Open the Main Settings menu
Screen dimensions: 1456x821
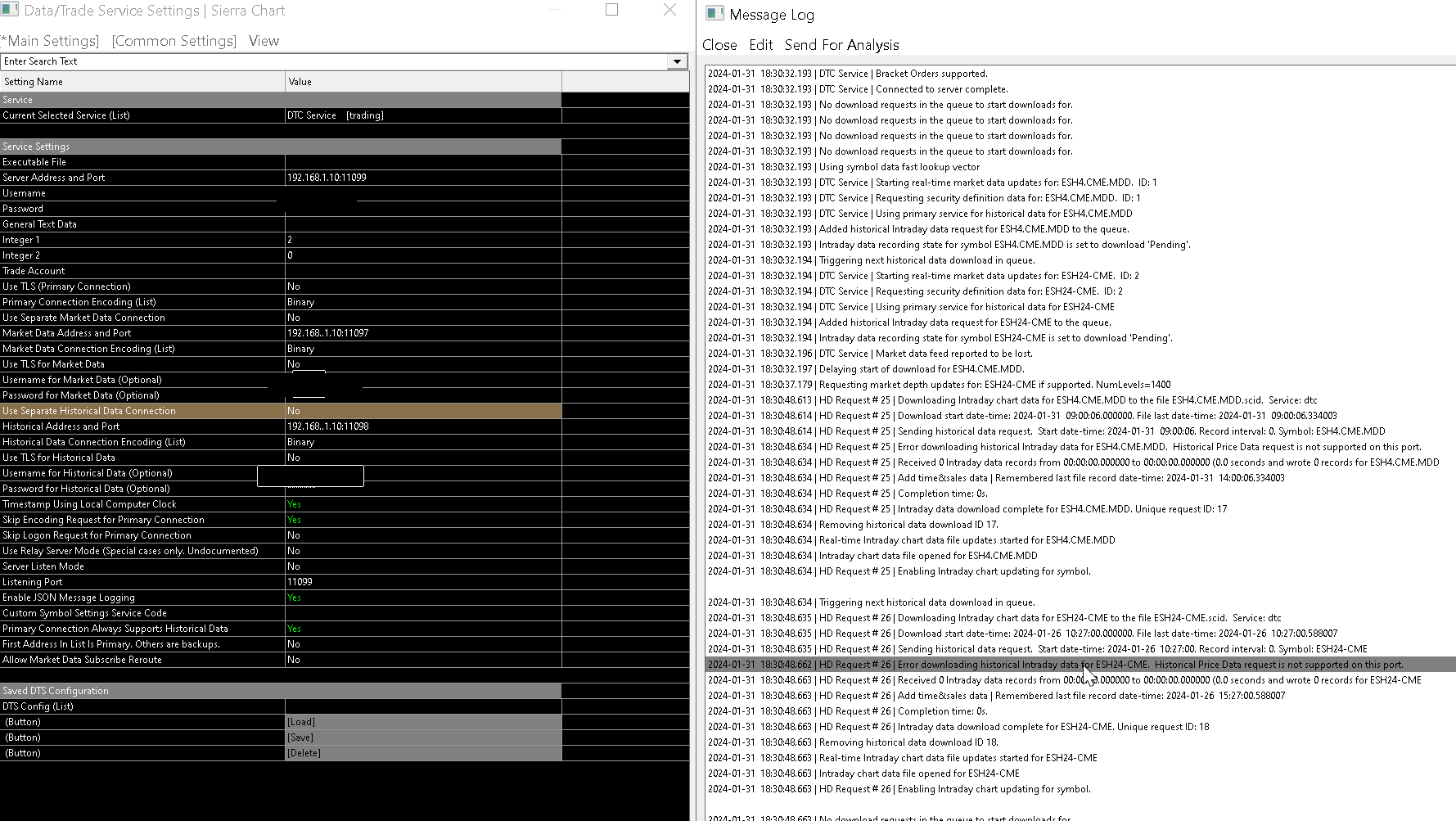50,41
